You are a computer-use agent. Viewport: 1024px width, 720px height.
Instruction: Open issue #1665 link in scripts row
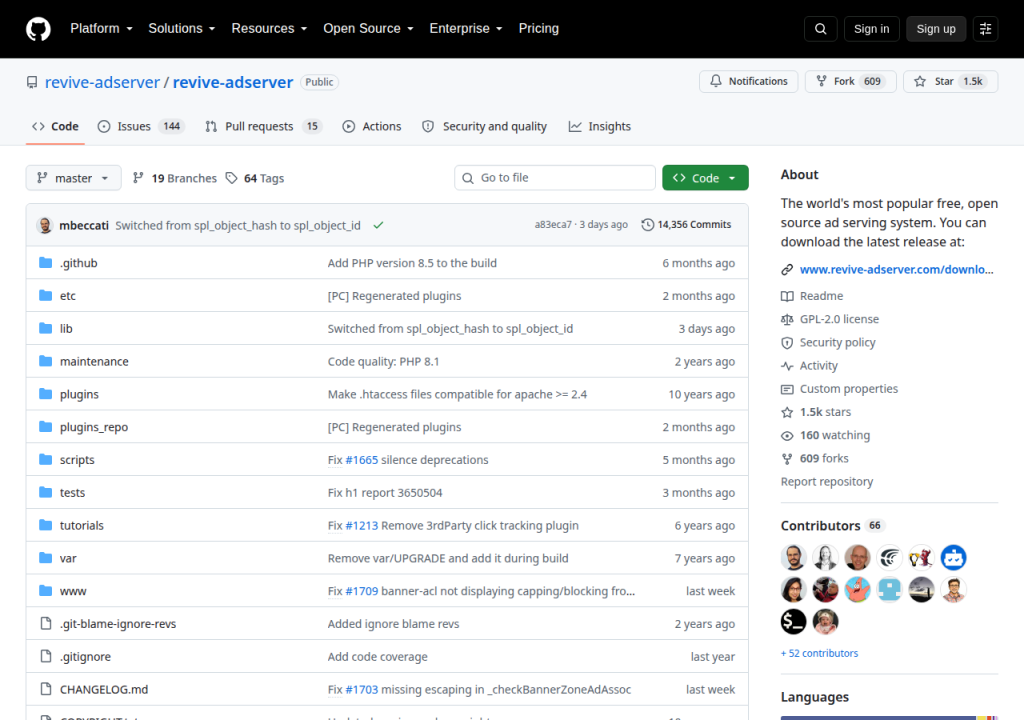[x=362, y=459]
